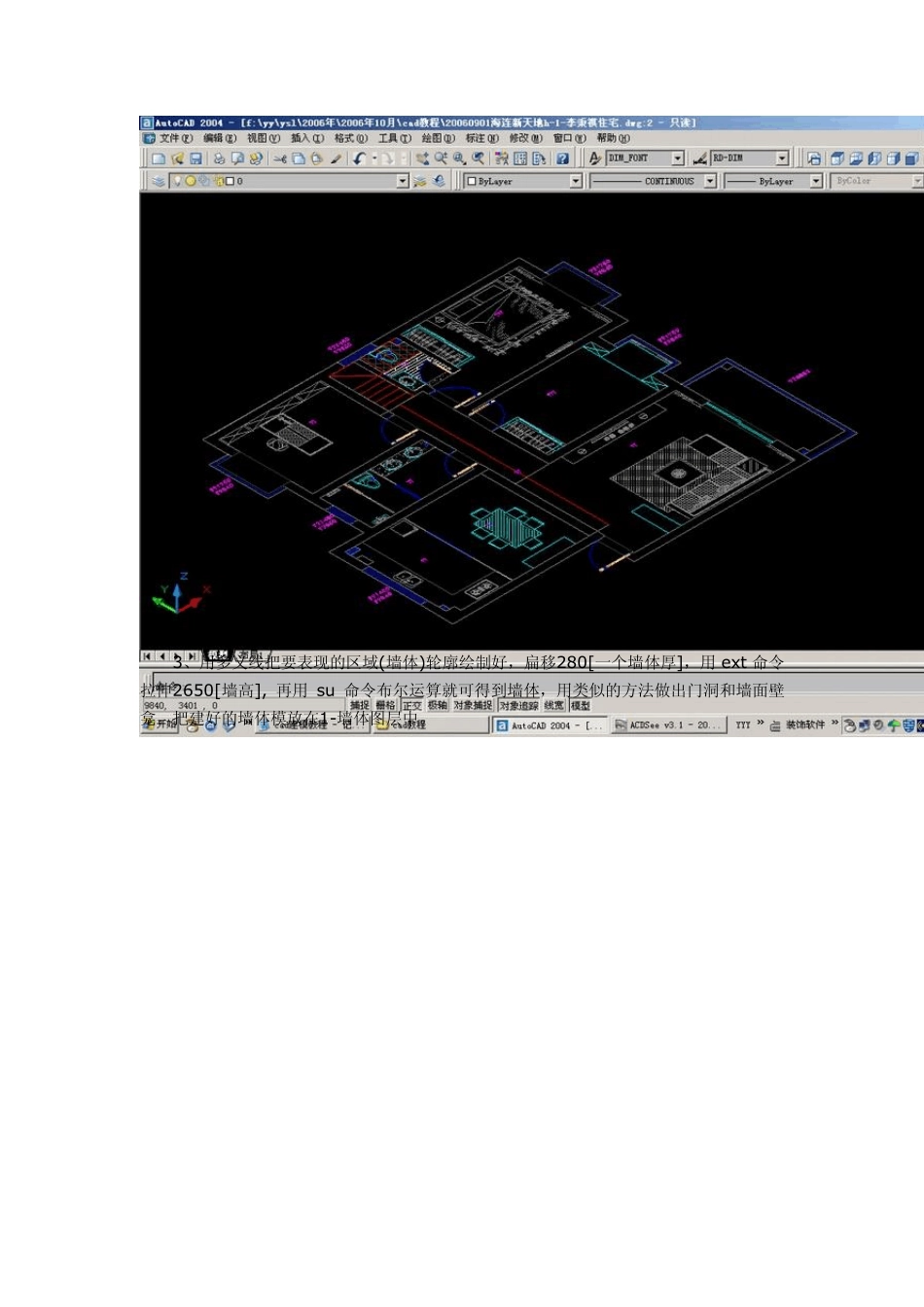Expand the layer 0 dropdown list
This screenshot has width=924, height=1307.
tap(403, 181)
